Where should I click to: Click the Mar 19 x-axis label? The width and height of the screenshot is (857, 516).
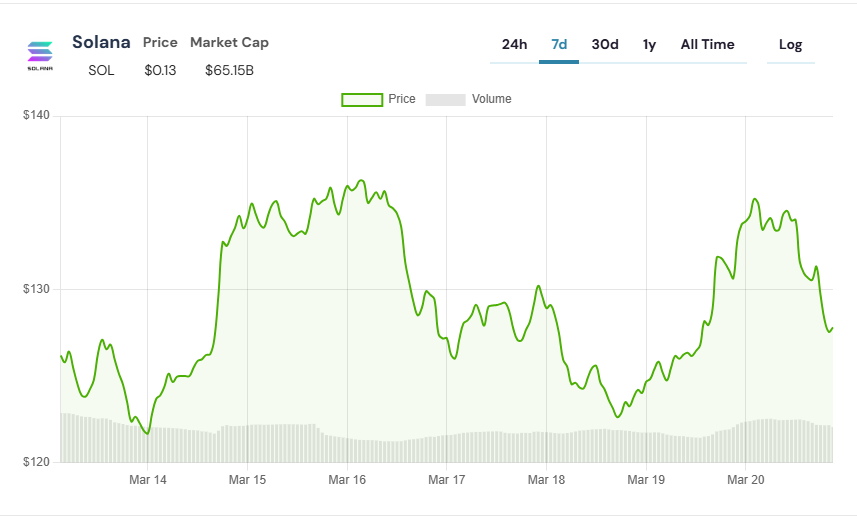point(646,480)
